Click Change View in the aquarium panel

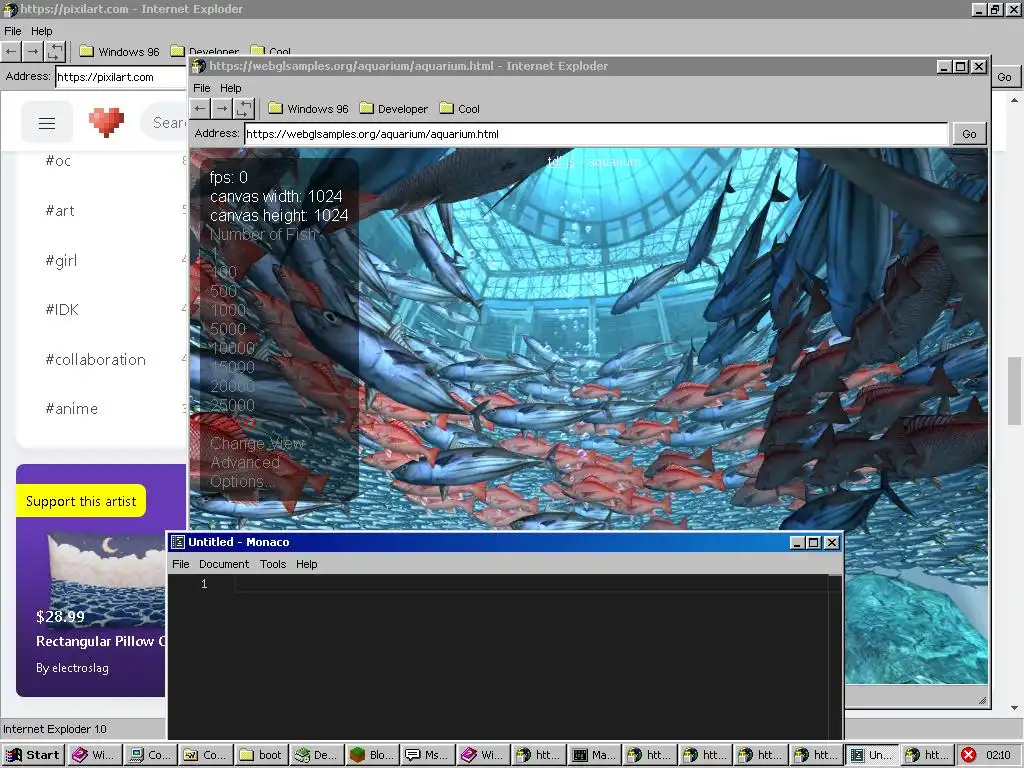(x=257, y=443)
